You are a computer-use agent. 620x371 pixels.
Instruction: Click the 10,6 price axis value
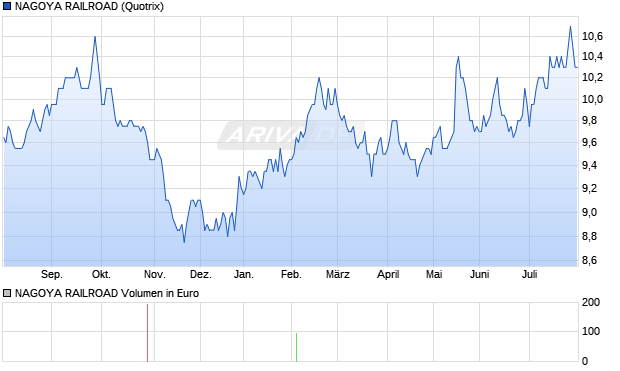pyautogui.click(x=592, y=36)
